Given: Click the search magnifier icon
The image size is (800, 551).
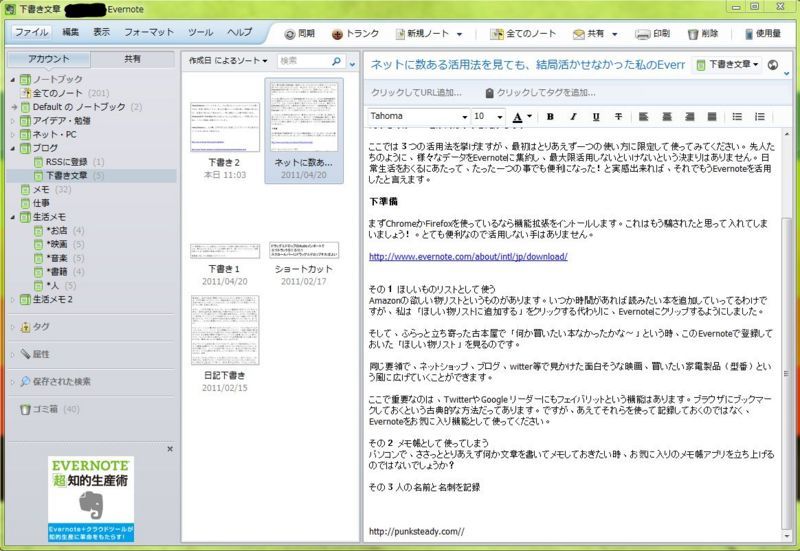Looking at the screenshot, I should pos(336,61).
